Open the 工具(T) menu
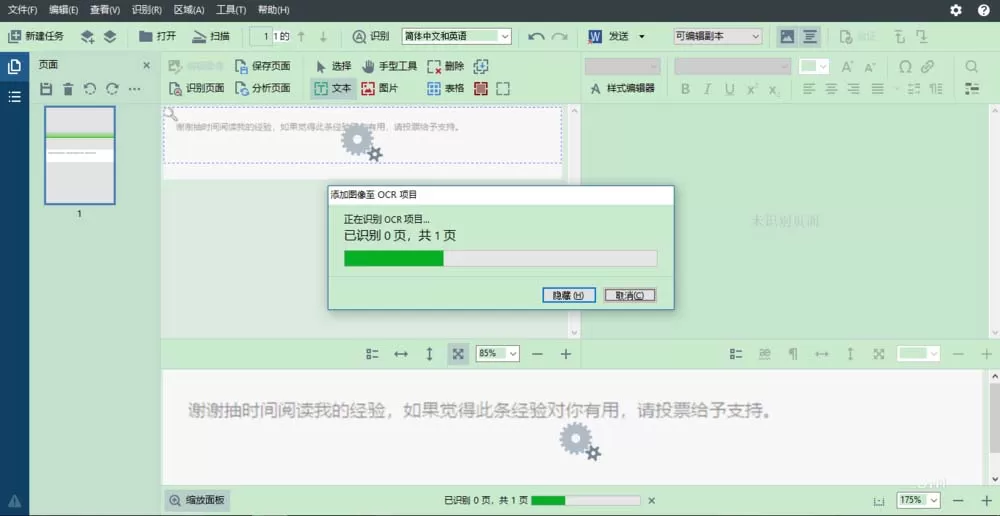This screenshot has height=516, width=1000. tap(231, 10)
